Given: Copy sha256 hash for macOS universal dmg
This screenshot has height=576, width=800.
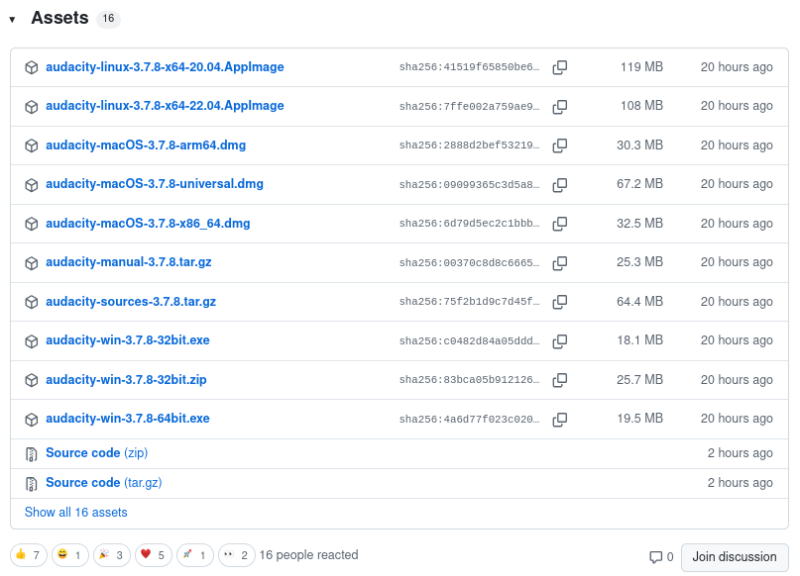Looking at the screenshot, I should (x=560, y=185).
